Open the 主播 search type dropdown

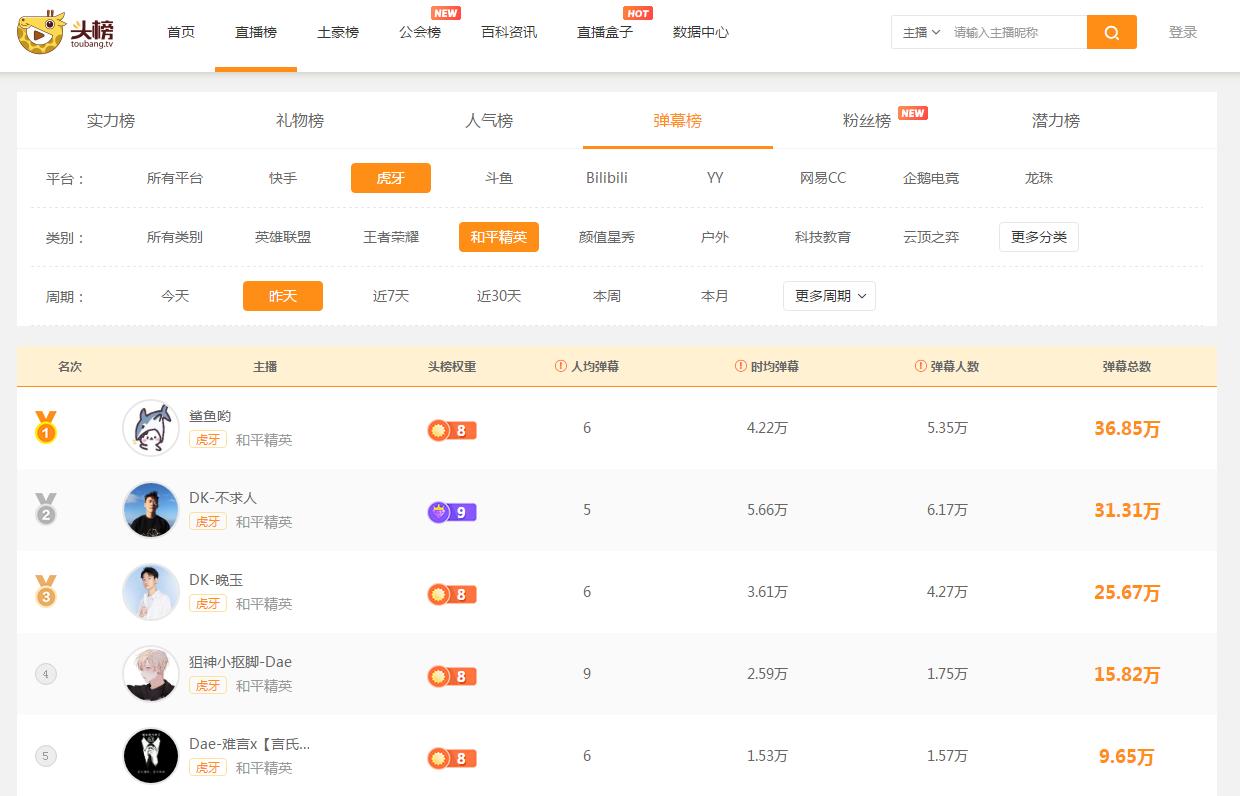click(x=921, y=32)
